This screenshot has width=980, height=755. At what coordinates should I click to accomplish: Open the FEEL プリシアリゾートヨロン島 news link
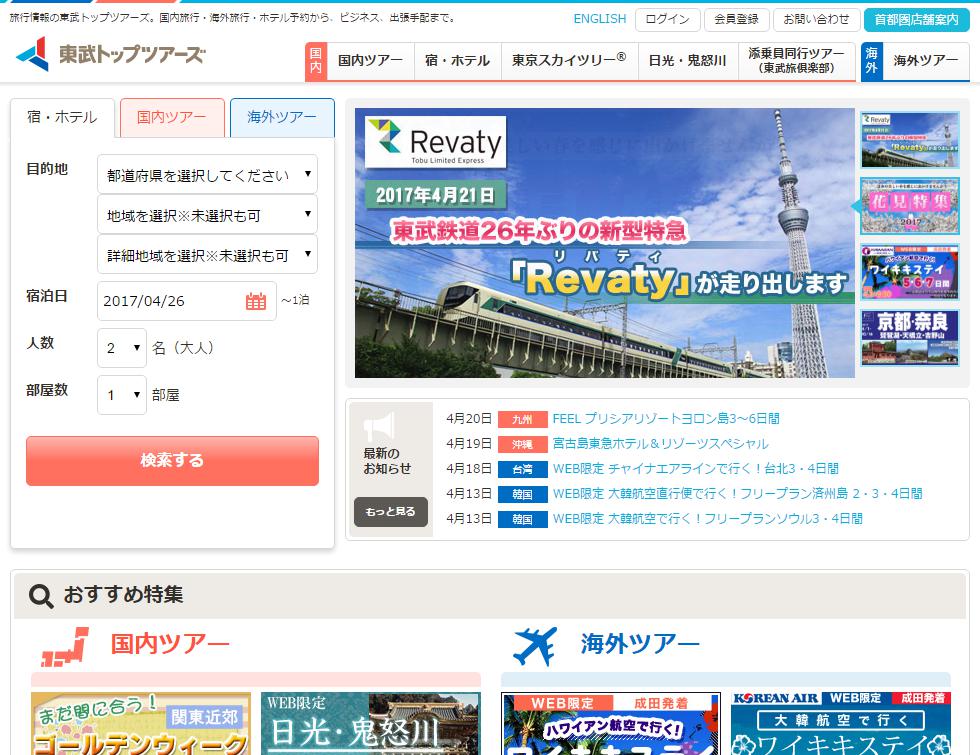click(666, 419)
